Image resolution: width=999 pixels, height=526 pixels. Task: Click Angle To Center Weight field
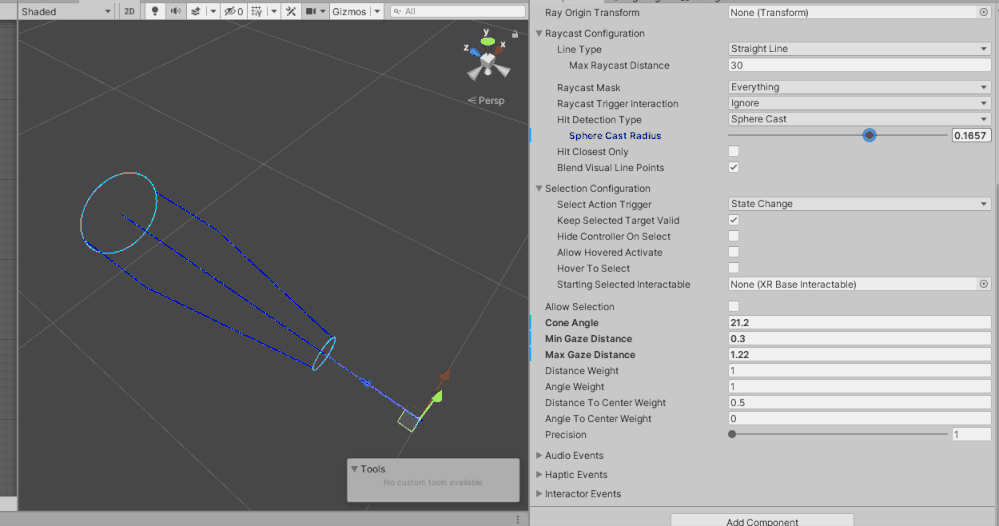pyautogui.click(x=859, y=418)
